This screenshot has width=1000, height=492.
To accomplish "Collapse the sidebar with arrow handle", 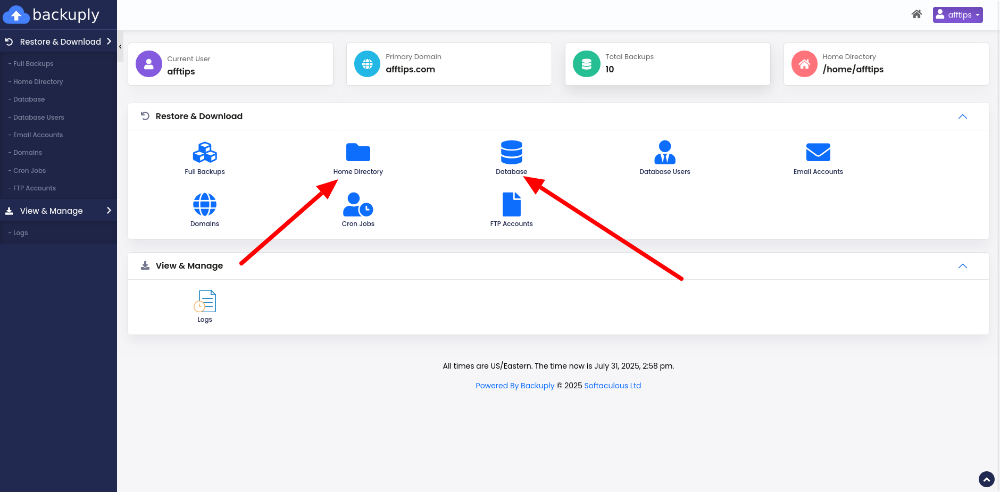I will tap(120, 47).
